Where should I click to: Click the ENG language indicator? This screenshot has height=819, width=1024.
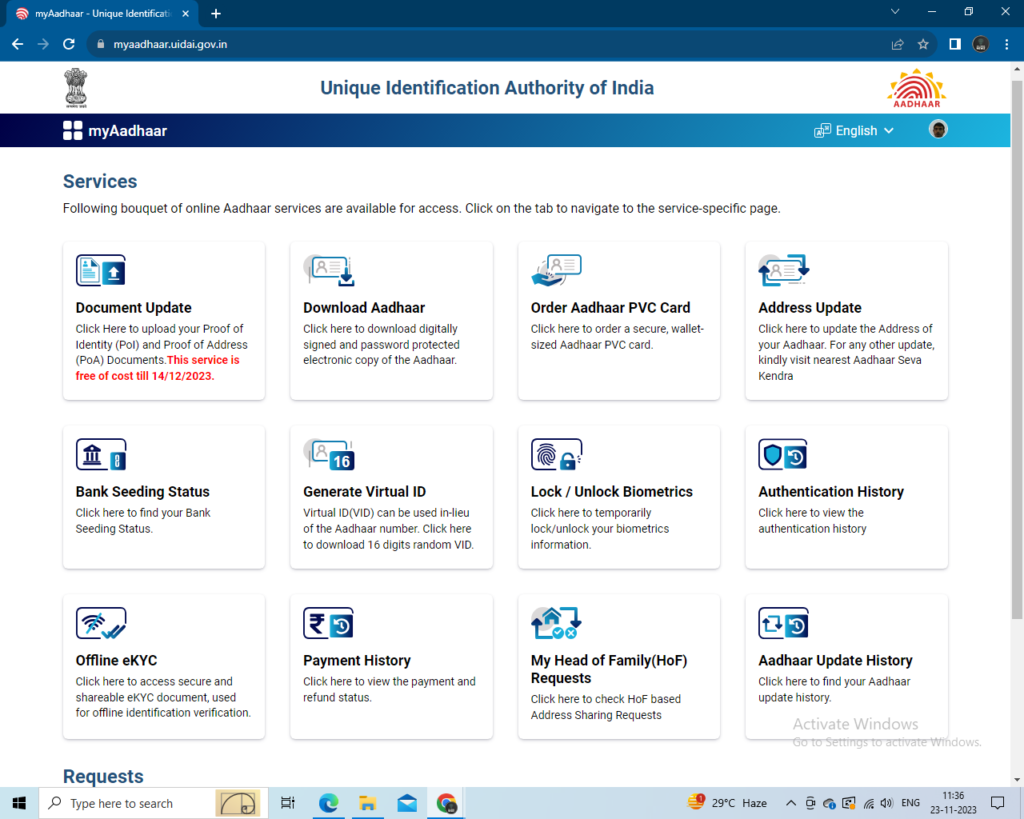[910, 803]
